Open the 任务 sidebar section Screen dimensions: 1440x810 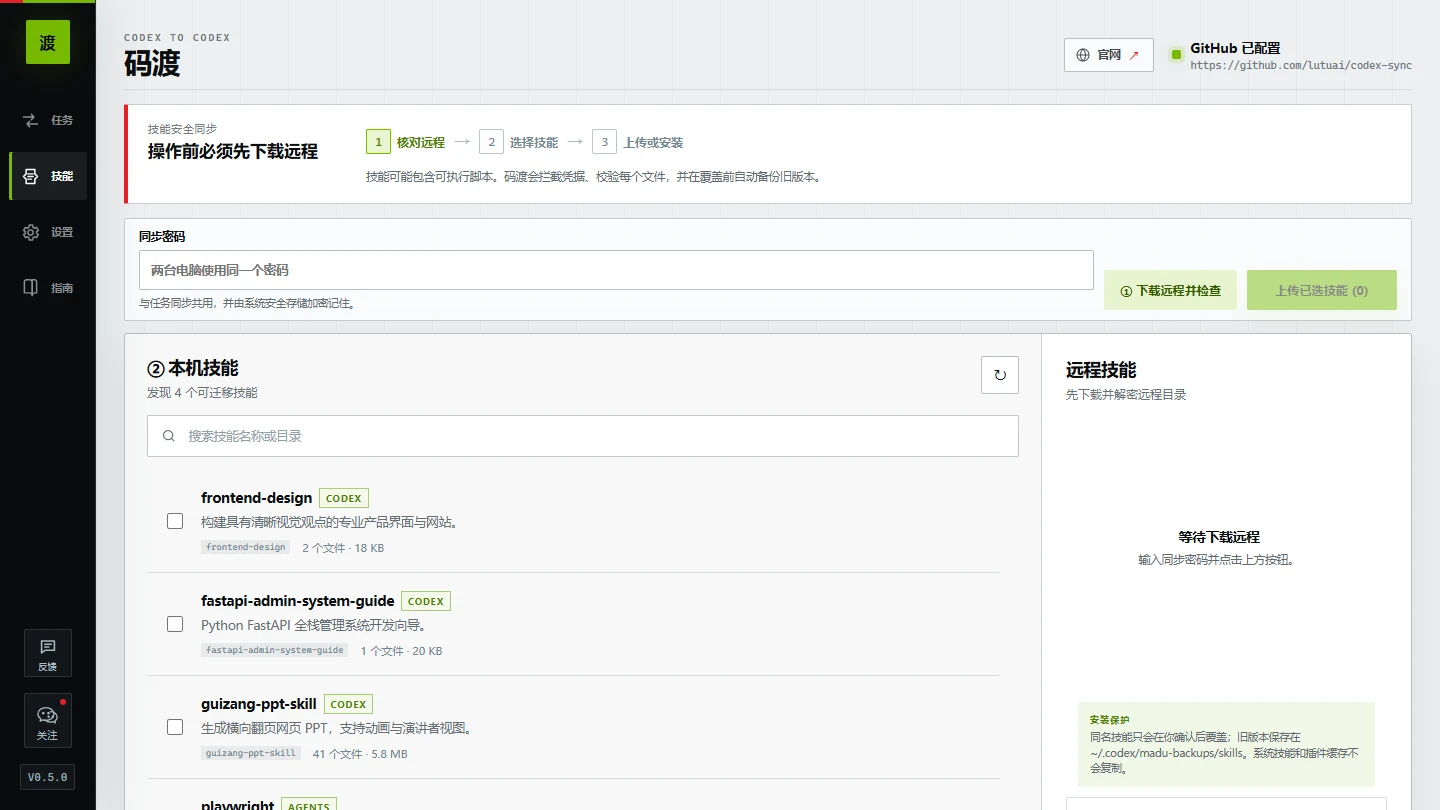[x=48, y=120]
